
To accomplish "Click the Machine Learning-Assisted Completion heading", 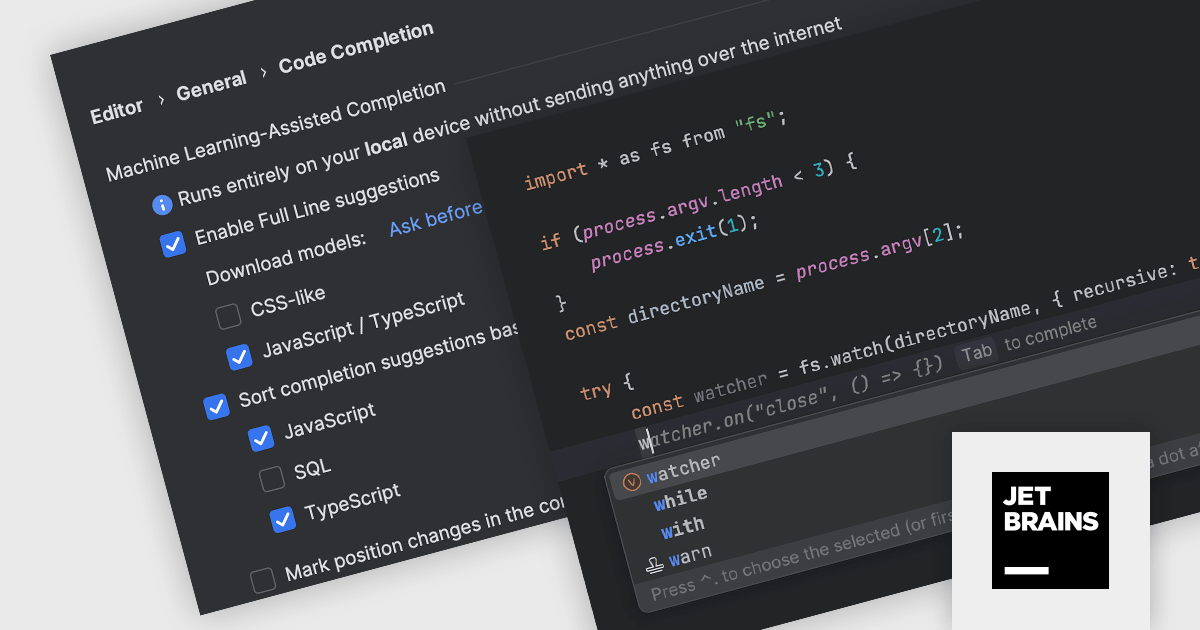I will pyautogui.click(x=276, y=131).
